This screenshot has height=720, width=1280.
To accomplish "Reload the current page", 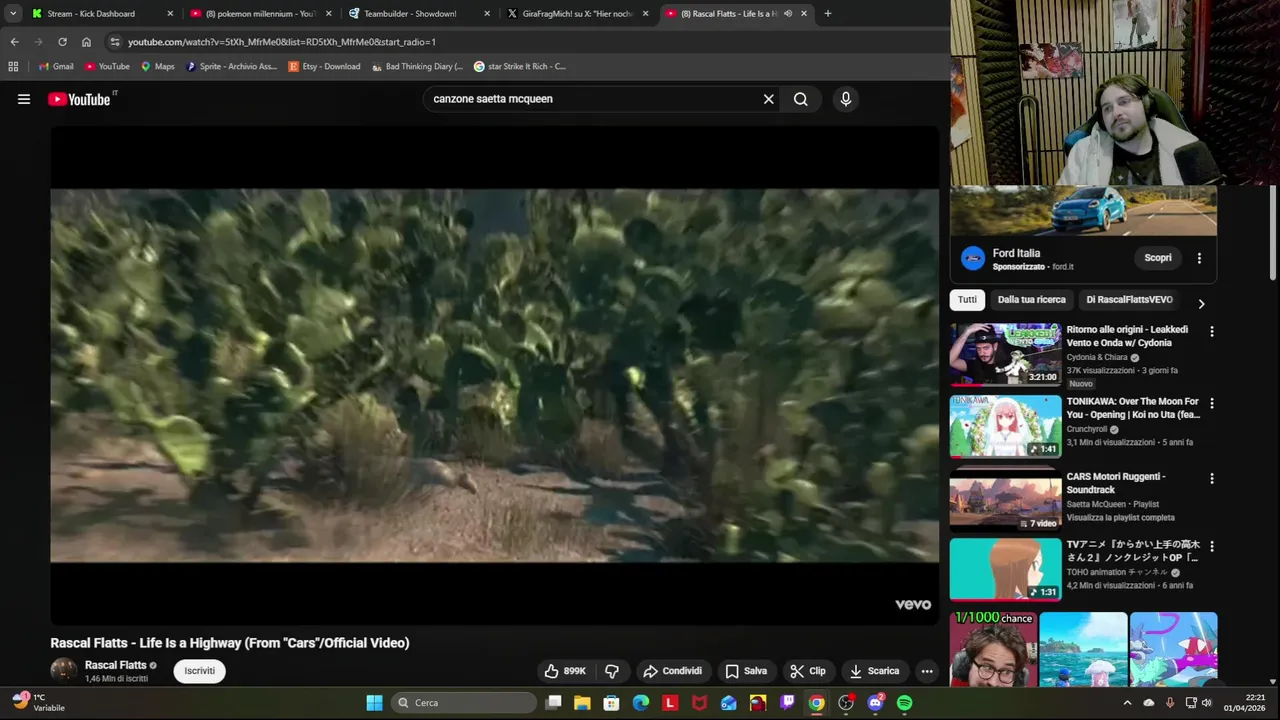I will coord(62,42).
